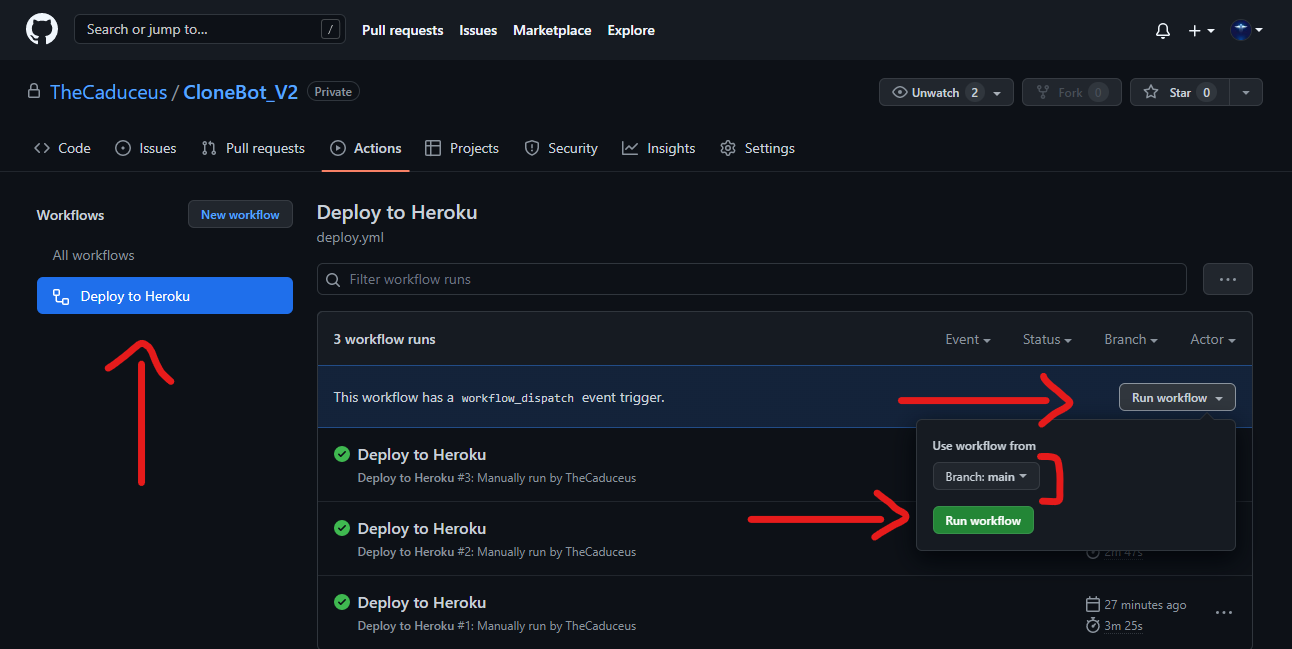Click success check icon of run #3
This screenshot has width=1292, height=649.
pyautogui.click(x=342, y=454)
